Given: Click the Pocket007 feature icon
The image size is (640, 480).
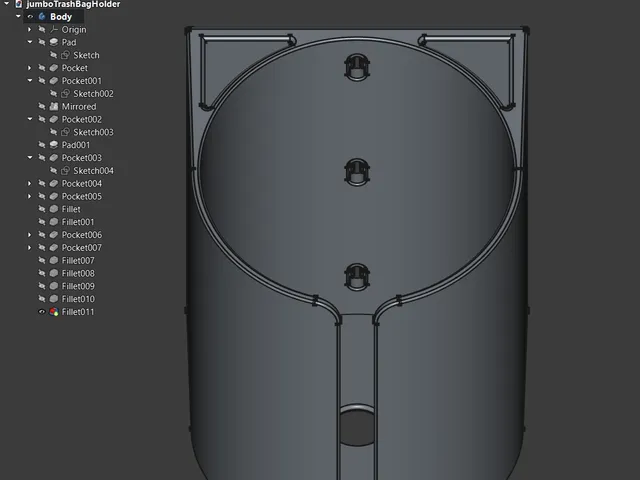Looking at the screenshot, I should pyautogui.click(x=54, y=247).
